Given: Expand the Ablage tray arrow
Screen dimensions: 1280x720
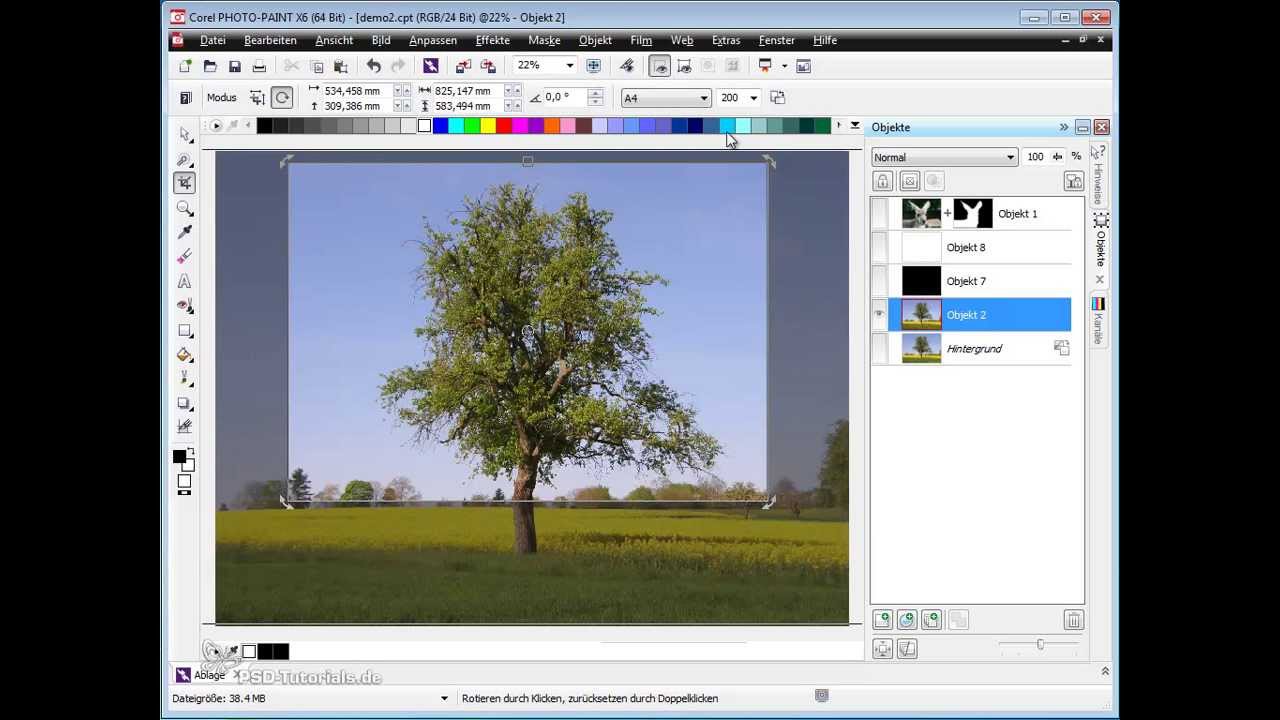Looking at the screenshot, I should point(1105,671).
